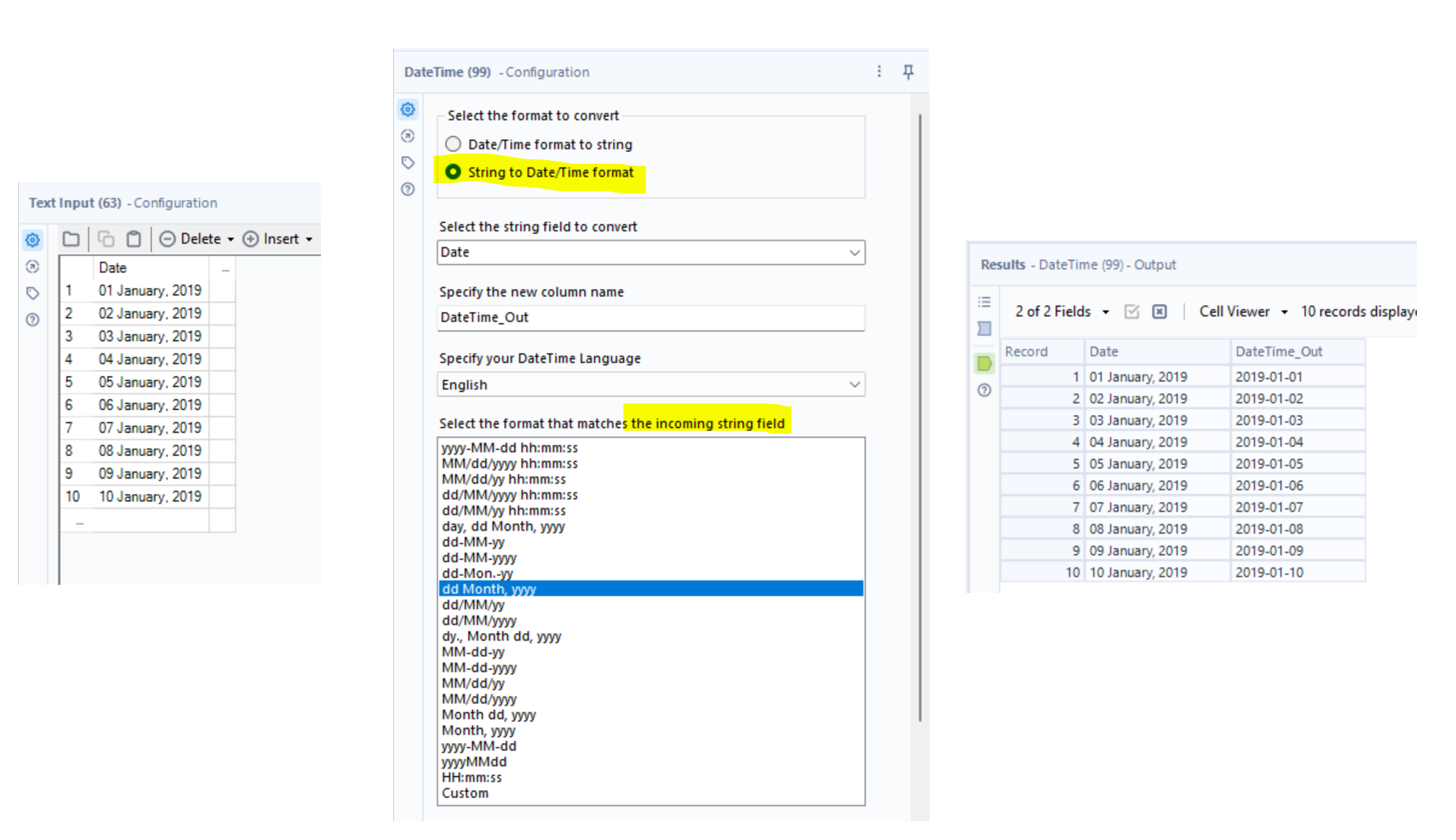Click the deselect-all X icon in Results toolbar
The image size is (1456, 840).
1159,311
